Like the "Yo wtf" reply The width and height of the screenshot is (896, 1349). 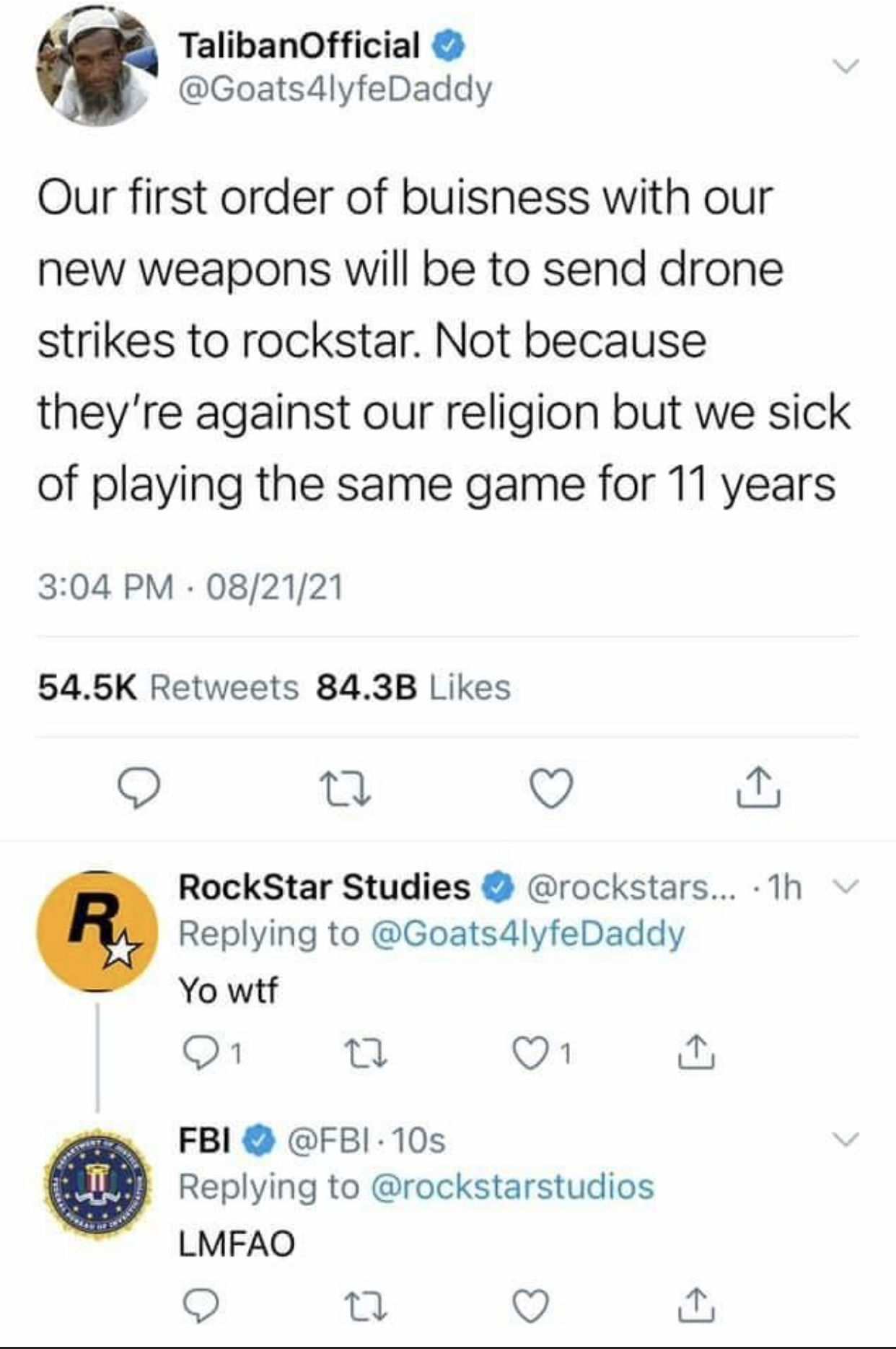pyautogui.click(x=531, y=1055)
